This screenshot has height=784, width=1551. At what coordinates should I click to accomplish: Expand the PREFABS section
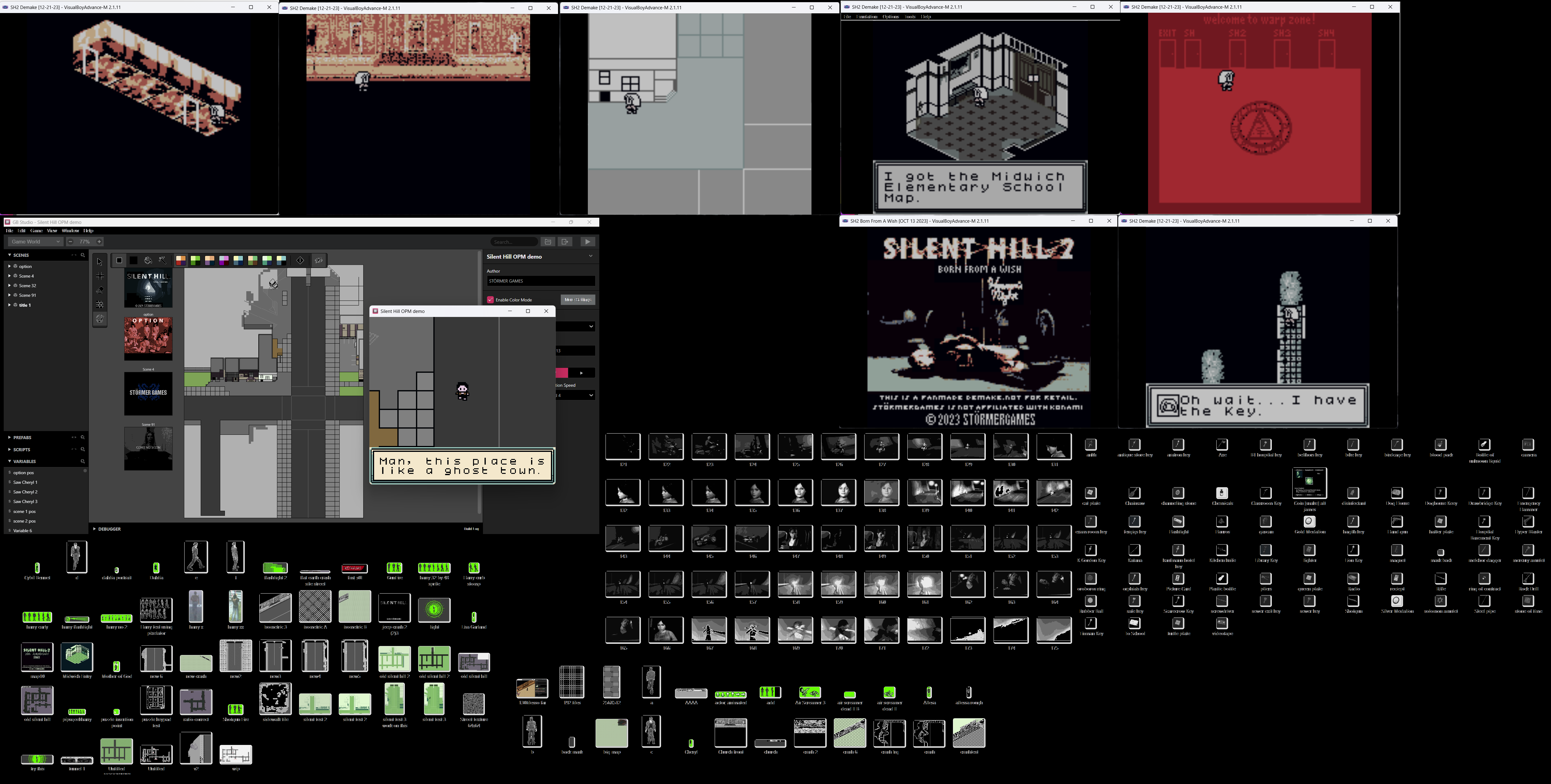pos(10,438)
